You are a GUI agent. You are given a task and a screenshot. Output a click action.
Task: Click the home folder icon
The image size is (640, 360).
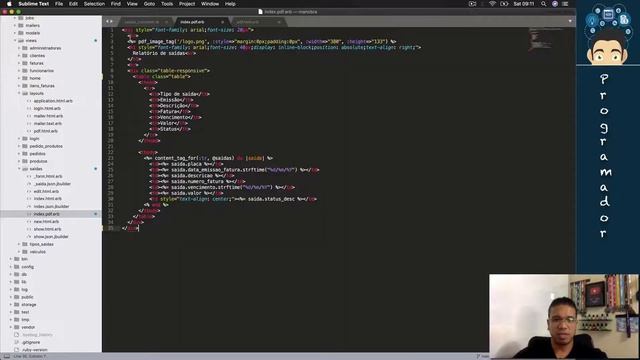tap(25, 78)
